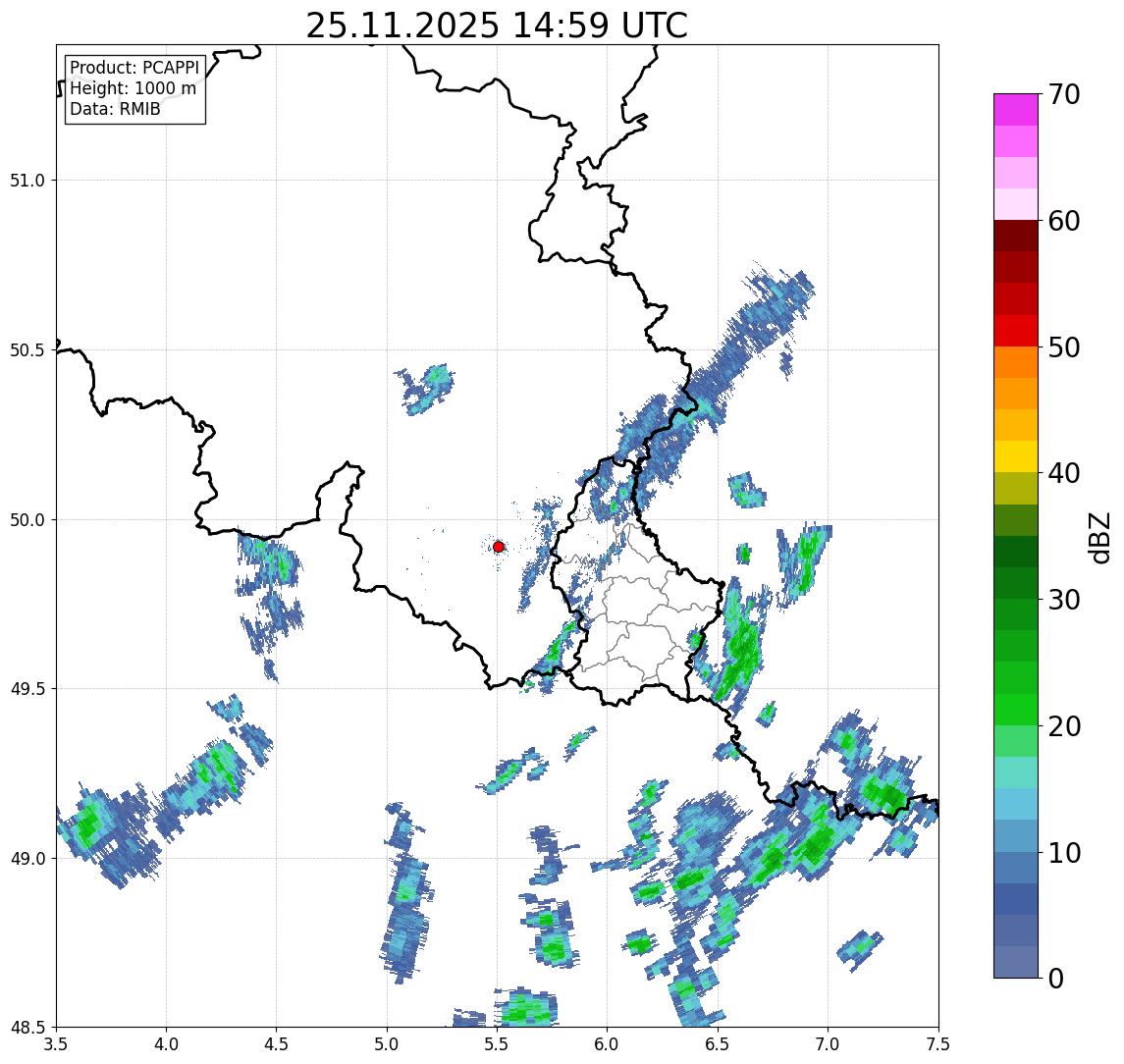
Task: Click the red radar location marker
Action: [499, 547]
